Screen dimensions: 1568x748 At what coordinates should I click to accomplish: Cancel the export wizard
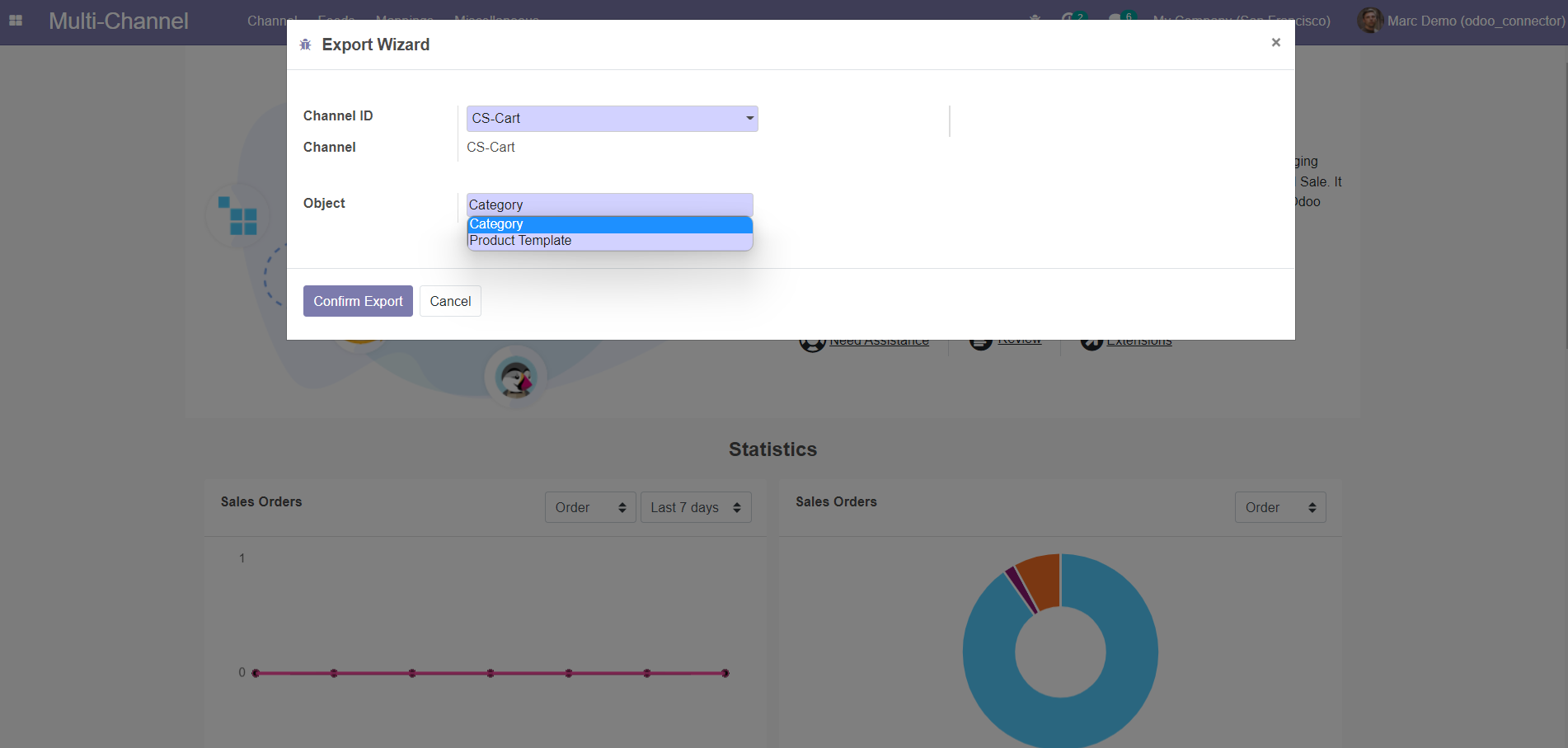point(450,301)
